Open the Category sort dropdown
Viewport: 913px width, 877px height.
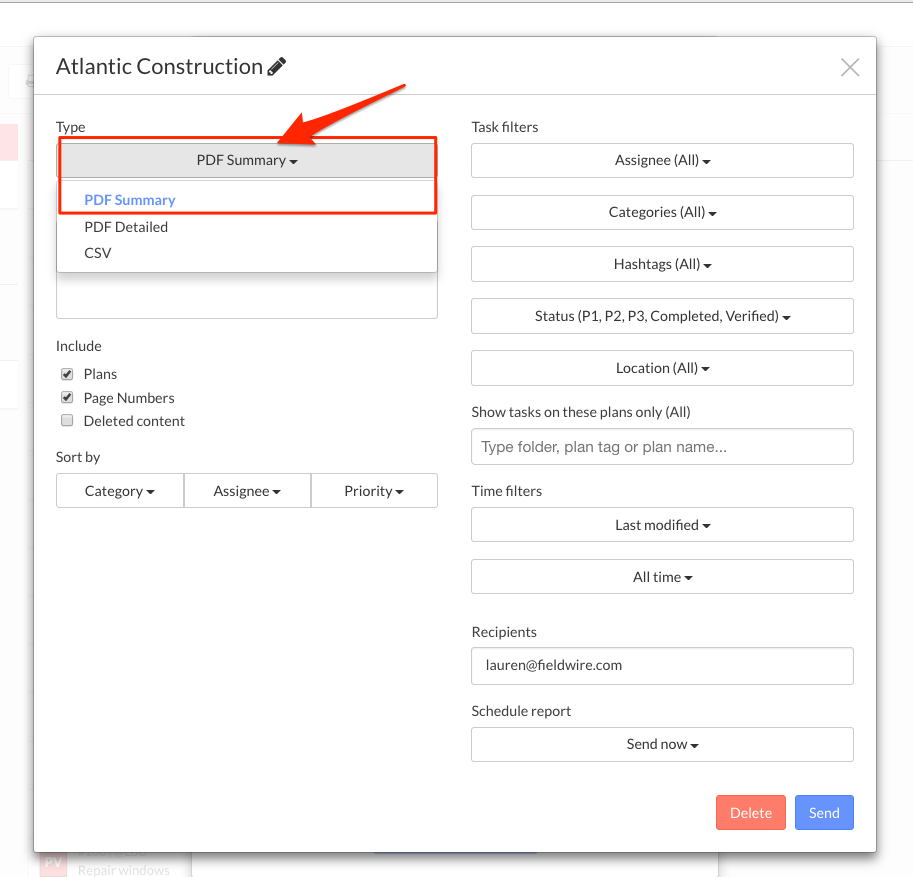(120, 491)
